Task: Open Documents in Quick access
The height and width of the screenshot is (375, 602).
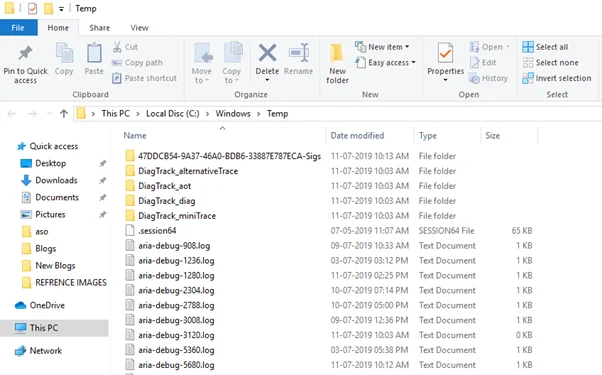Action: 50,198
